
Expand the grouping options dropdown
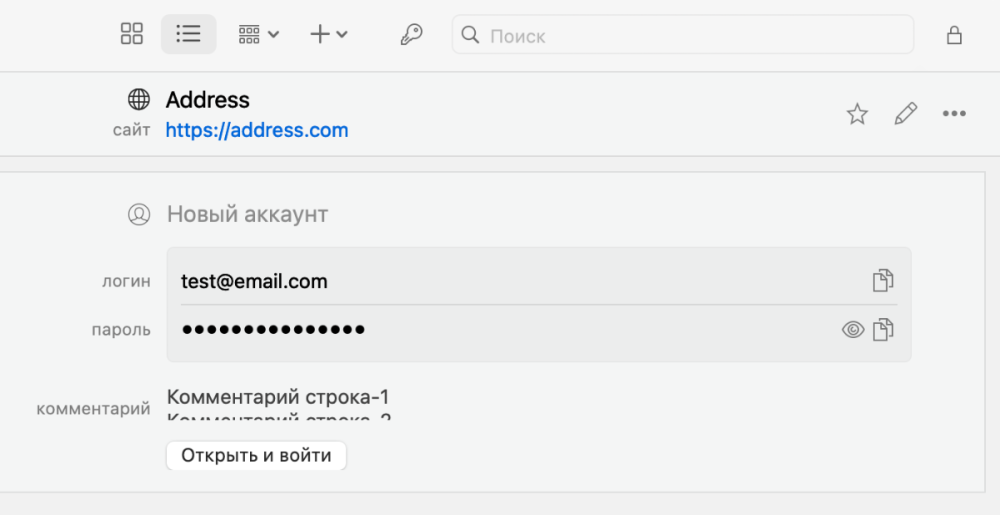click(258, 34)
